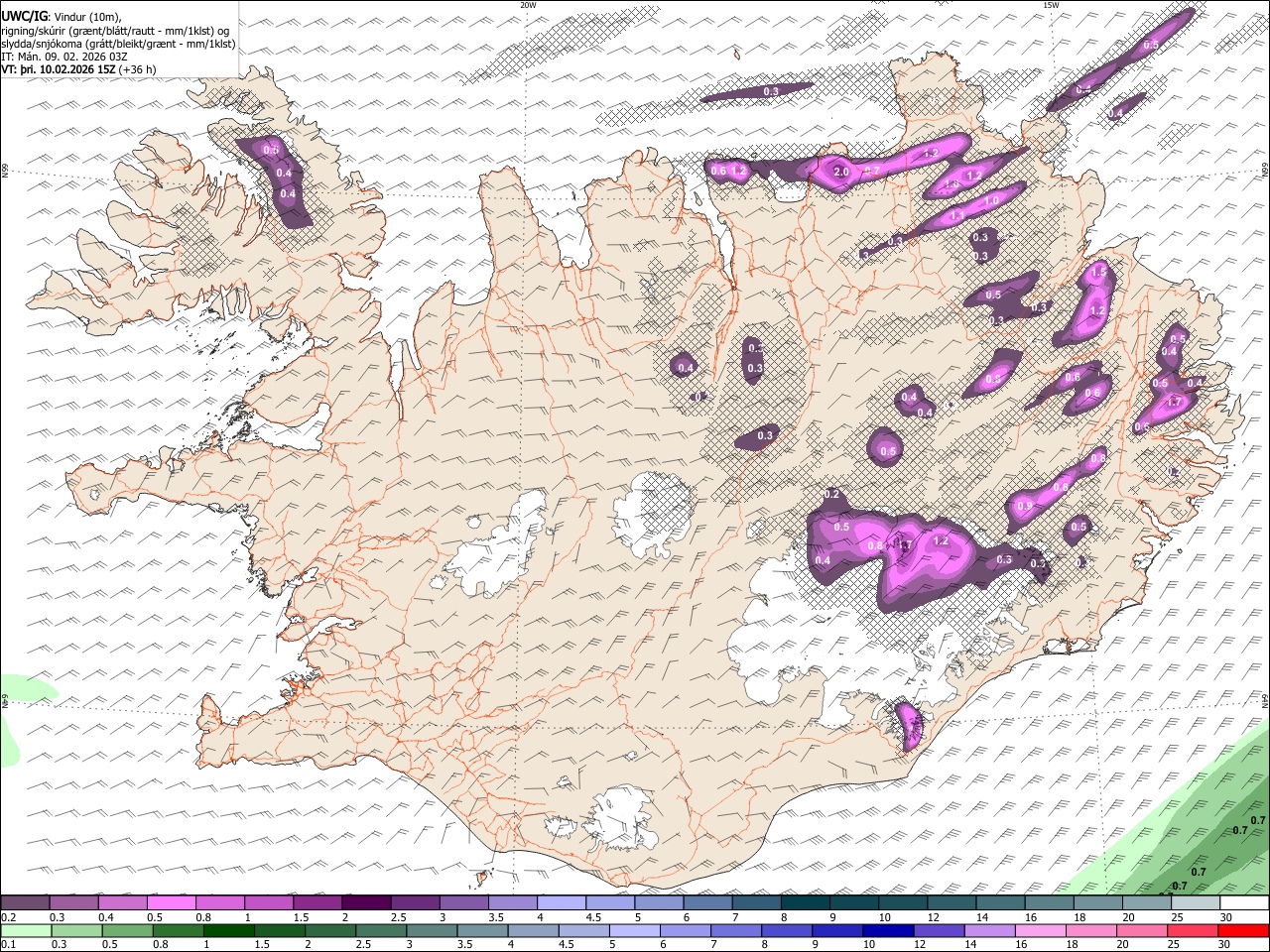Select the slate blue swatch labeled 6 in snow scale

[707, 903]
